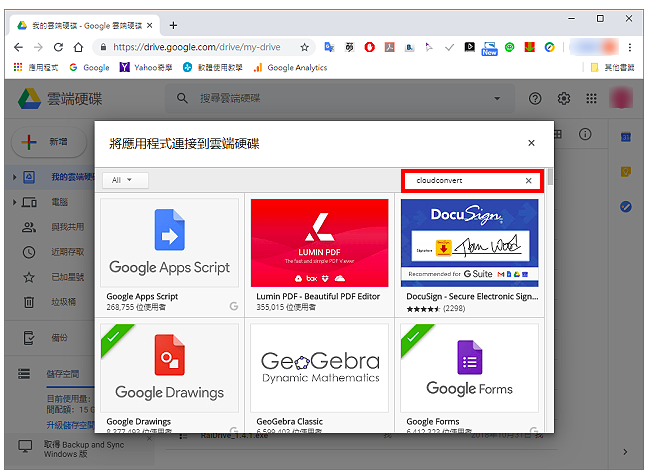Viewport: 658px width, 476px height.
Task: Reload the page with the refresh icon
Action: pyautogui.click(x=58, y=47)
